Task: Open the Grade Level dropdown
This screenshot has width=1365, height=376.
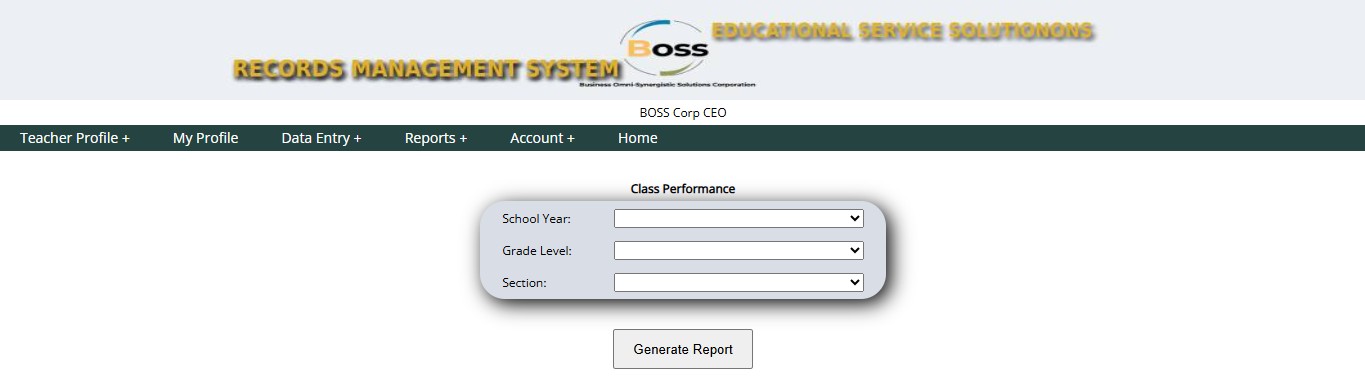Action: [739, 250]
